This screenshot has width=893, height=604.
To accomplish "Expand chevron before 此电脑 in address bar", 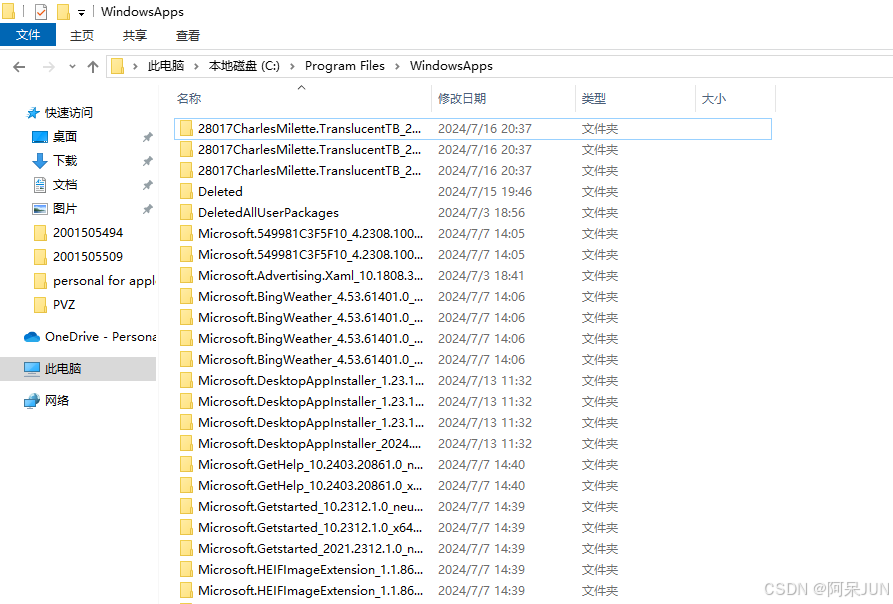I will pyautogui.click(x=136, y=67).
